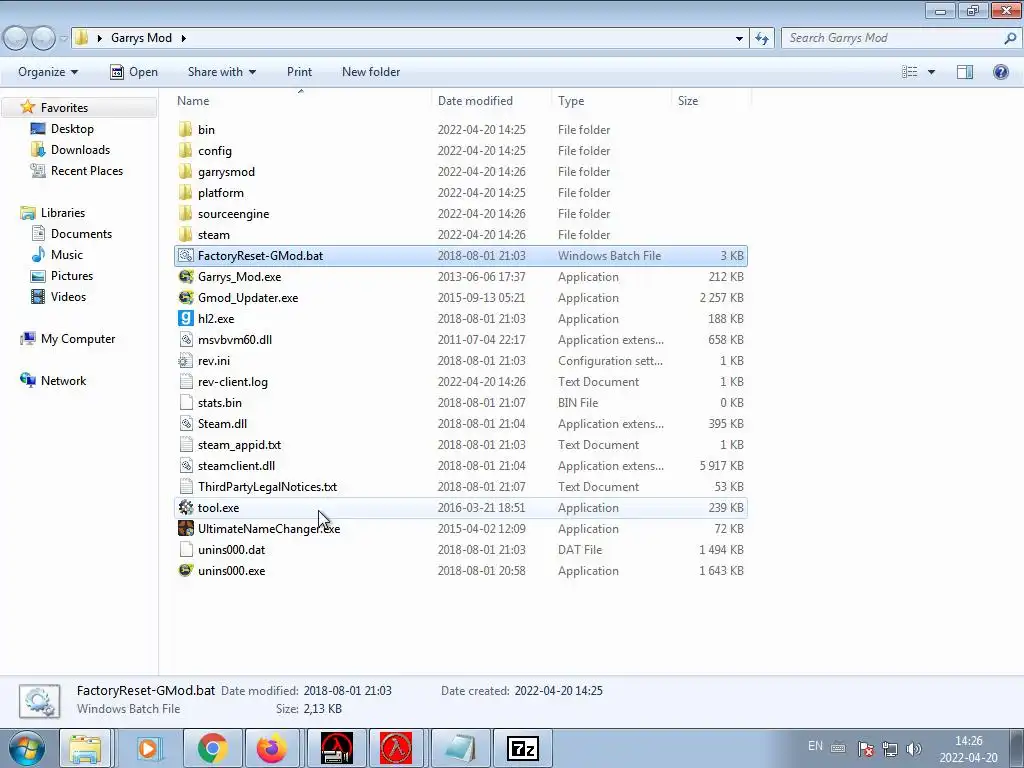The height and width of the screenshot is (768, 1024).
Task: Click the garrysmod folder icon
Action: tap(185, 171)
